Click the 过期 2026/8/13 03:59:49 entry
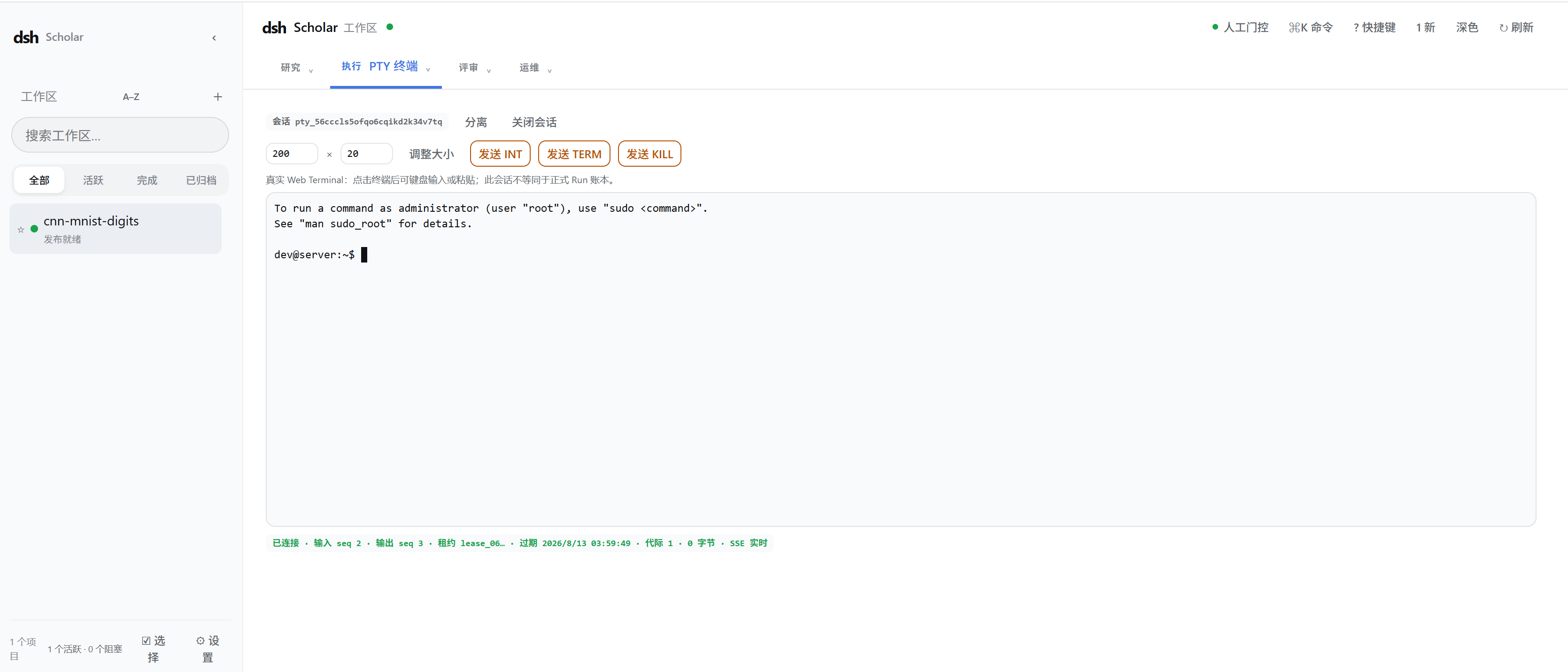The width and height of the screenshot is (1568, 672). (575, 543)
